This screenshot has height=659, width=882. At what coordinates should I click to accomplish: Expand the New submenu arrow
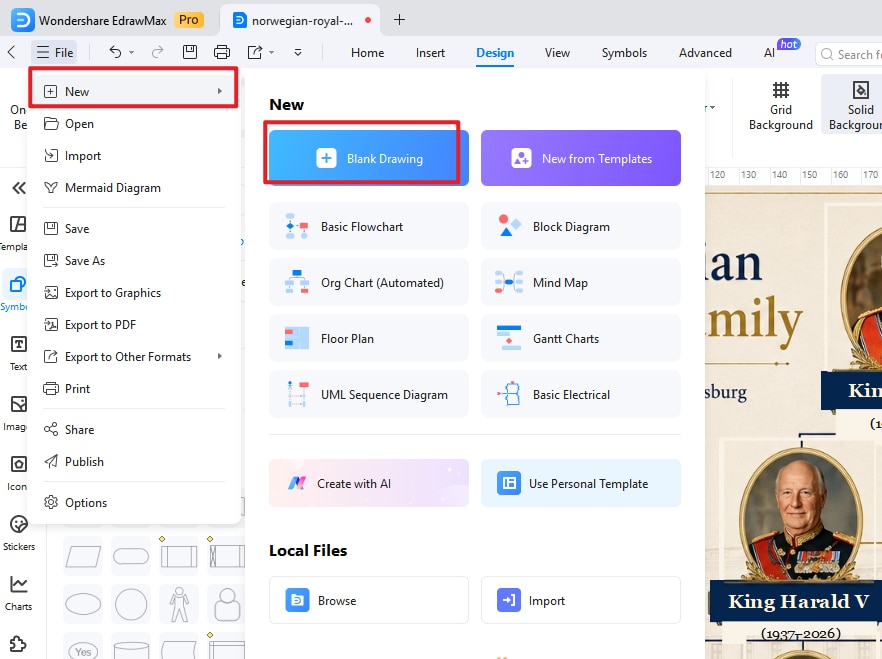220,91
